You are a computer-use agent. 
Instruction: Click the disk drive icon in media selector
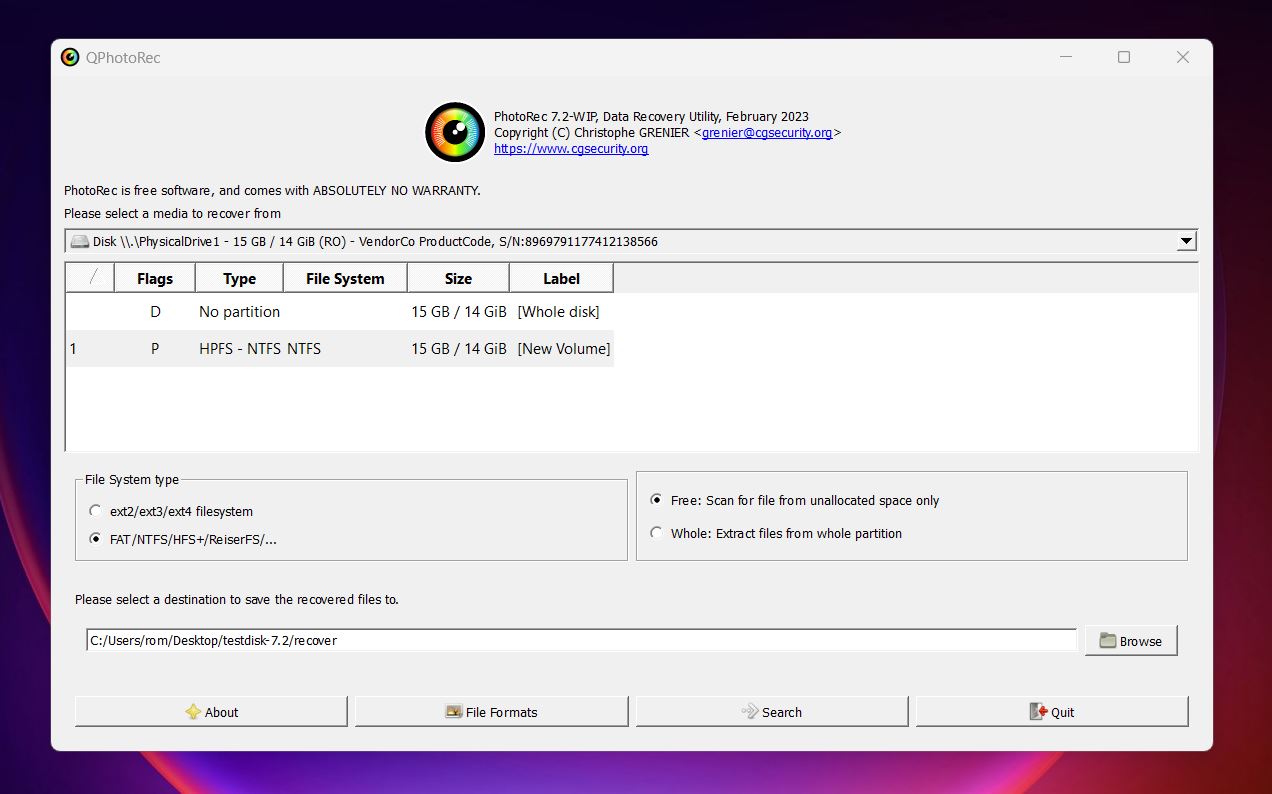coord(80,242)
